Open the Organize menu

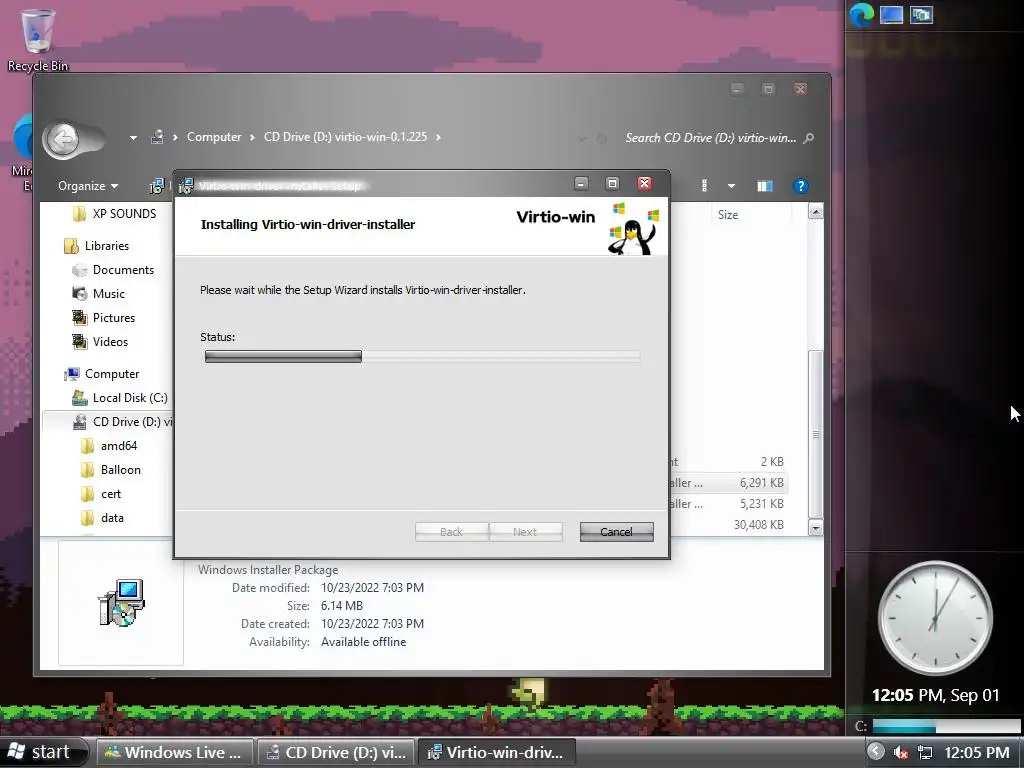coord(88,186)
